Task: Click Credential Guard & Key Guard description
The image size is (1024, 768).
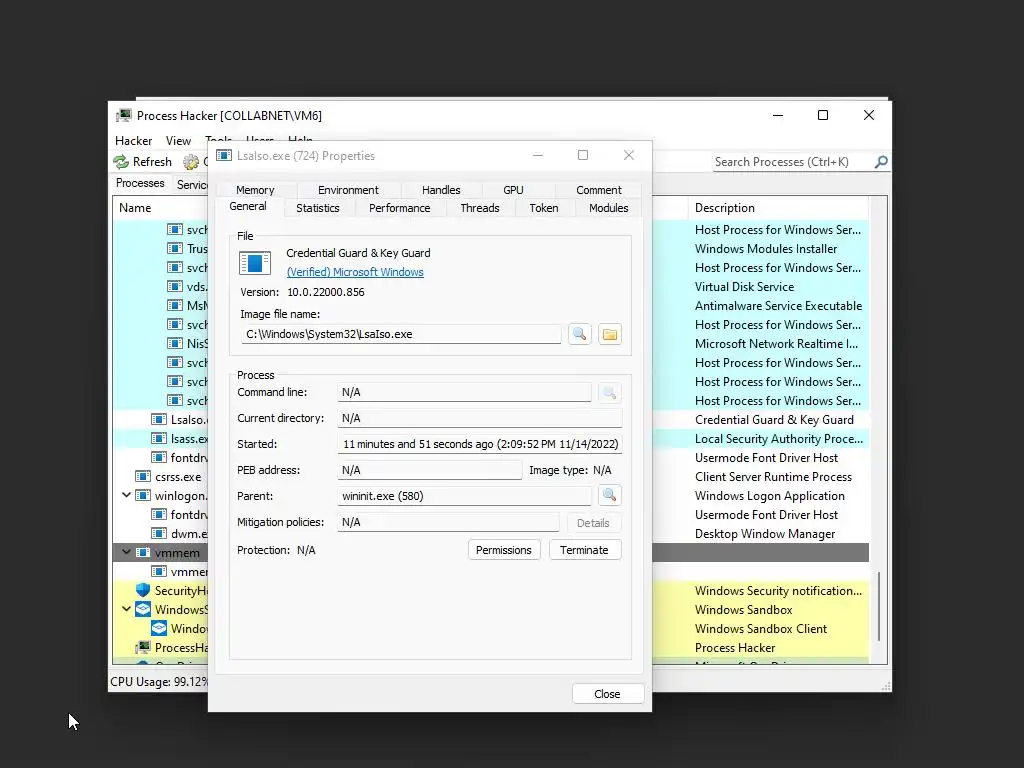Action: point(774,420)
